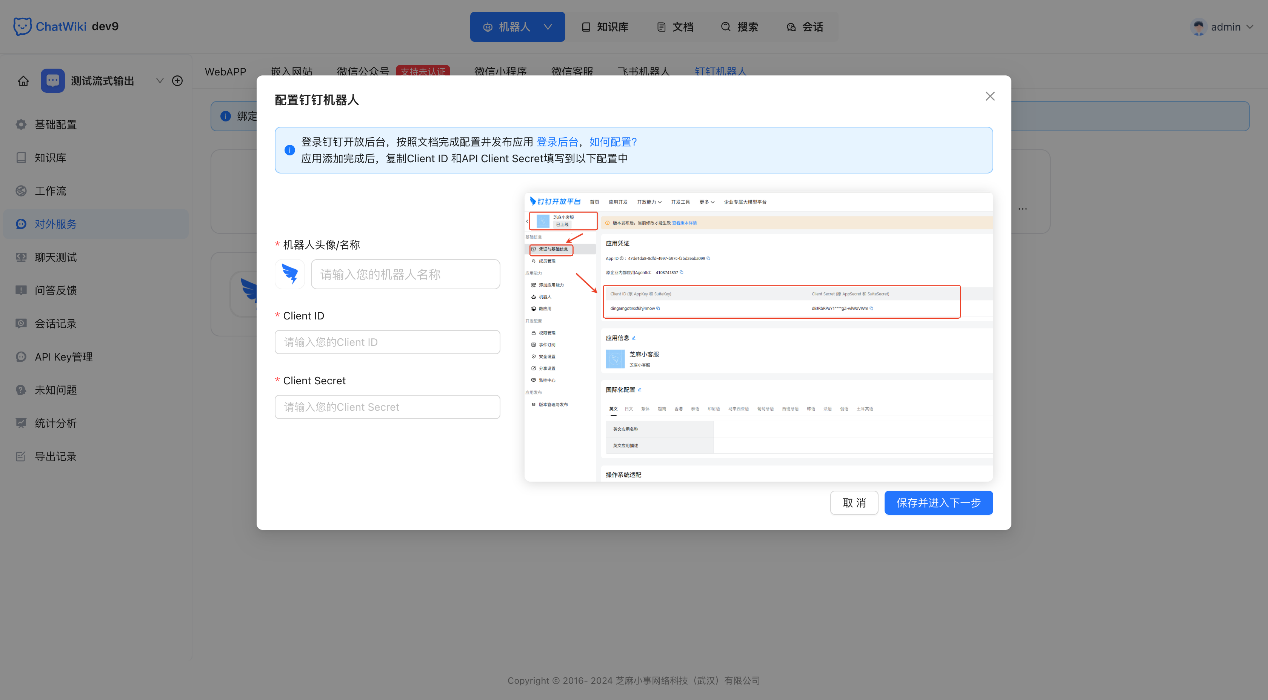Click the 对外服务 sidebar icon
The height and width of the screenshot is (700, 1268).
pos(21,224)
